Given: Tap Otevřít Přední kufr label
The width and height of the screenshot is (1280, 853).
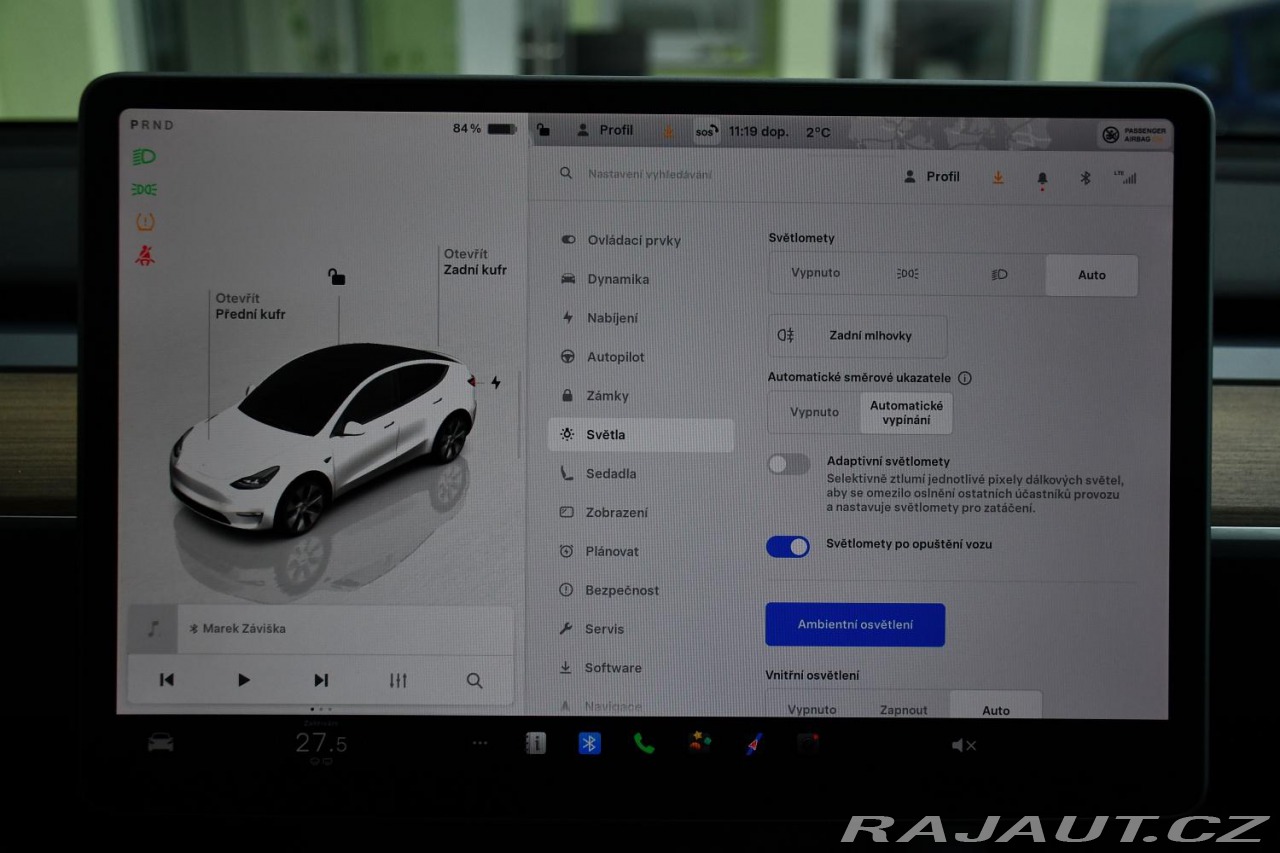Looking at the screenshot, I should (x=250, y=306).
